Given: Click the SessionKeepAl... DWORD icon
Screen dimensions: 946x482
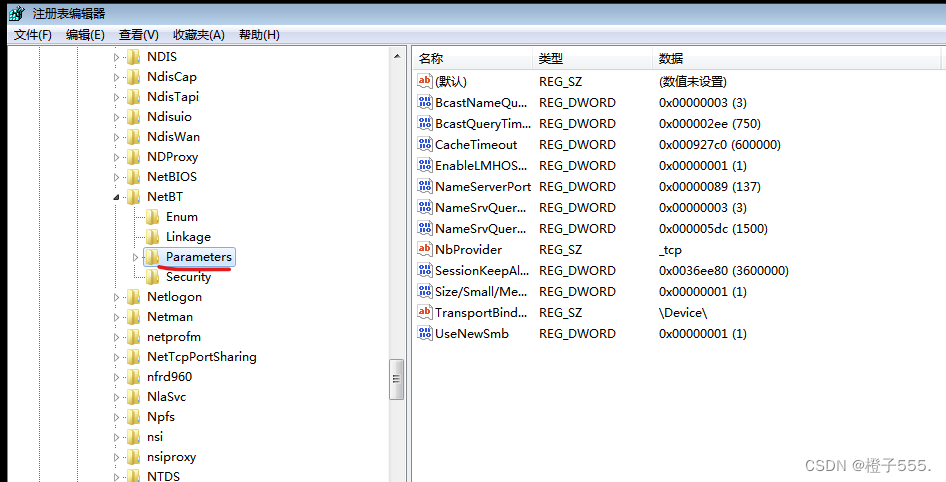Looking at the screenshot, I should [x=425, y=271].
